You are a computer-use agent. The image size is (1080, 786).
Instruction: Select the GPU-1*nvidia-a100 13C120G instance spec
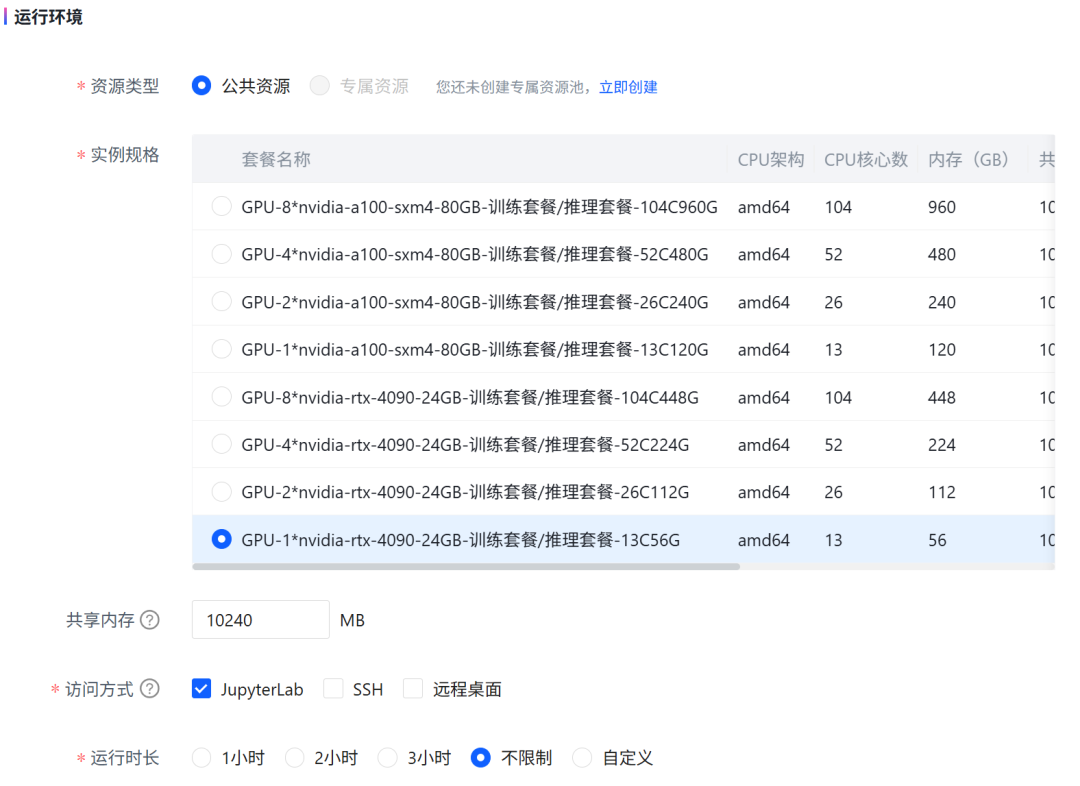[x=221, y=349]
